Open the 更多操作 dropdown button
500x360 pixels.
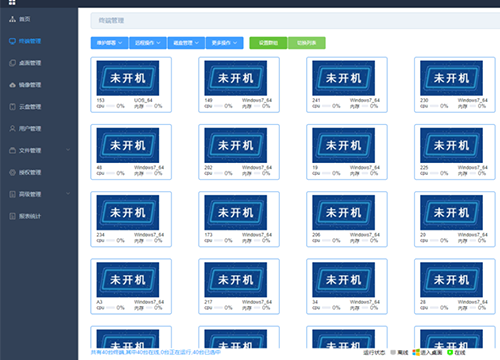(x=225, y=43)
